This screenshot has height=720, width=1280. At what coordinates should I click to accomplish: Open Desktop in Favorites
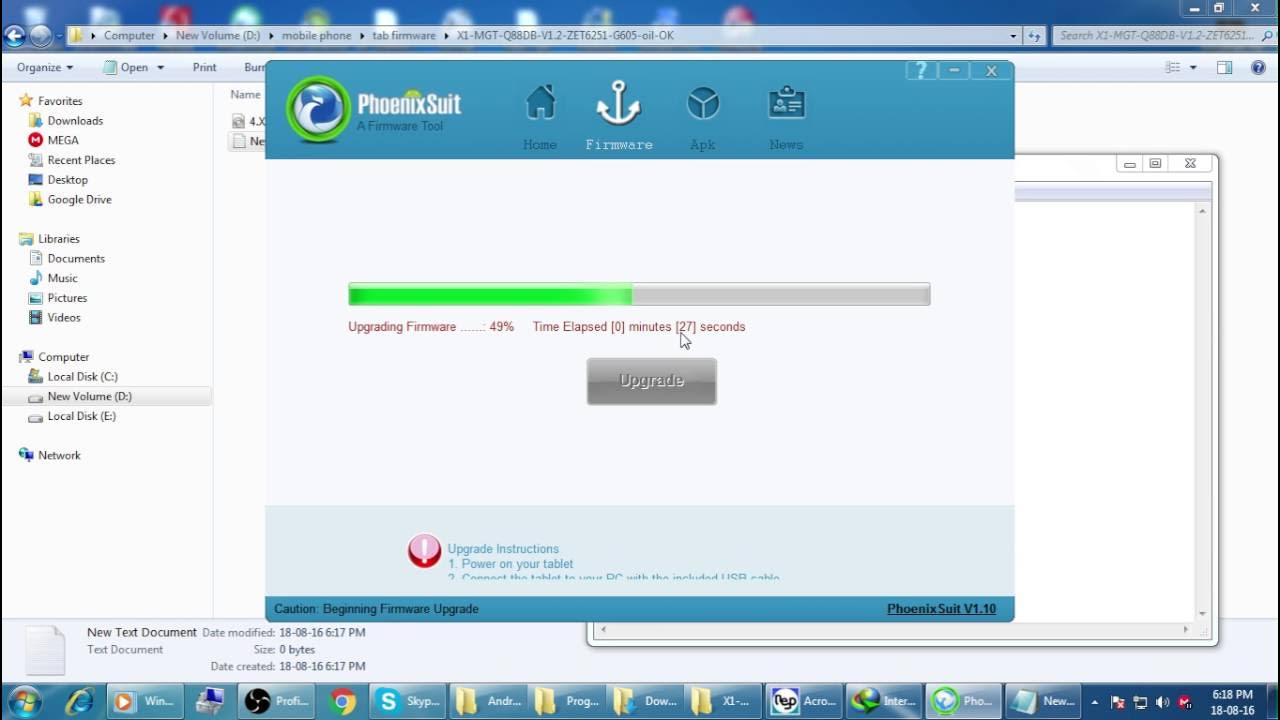point(67,180)
